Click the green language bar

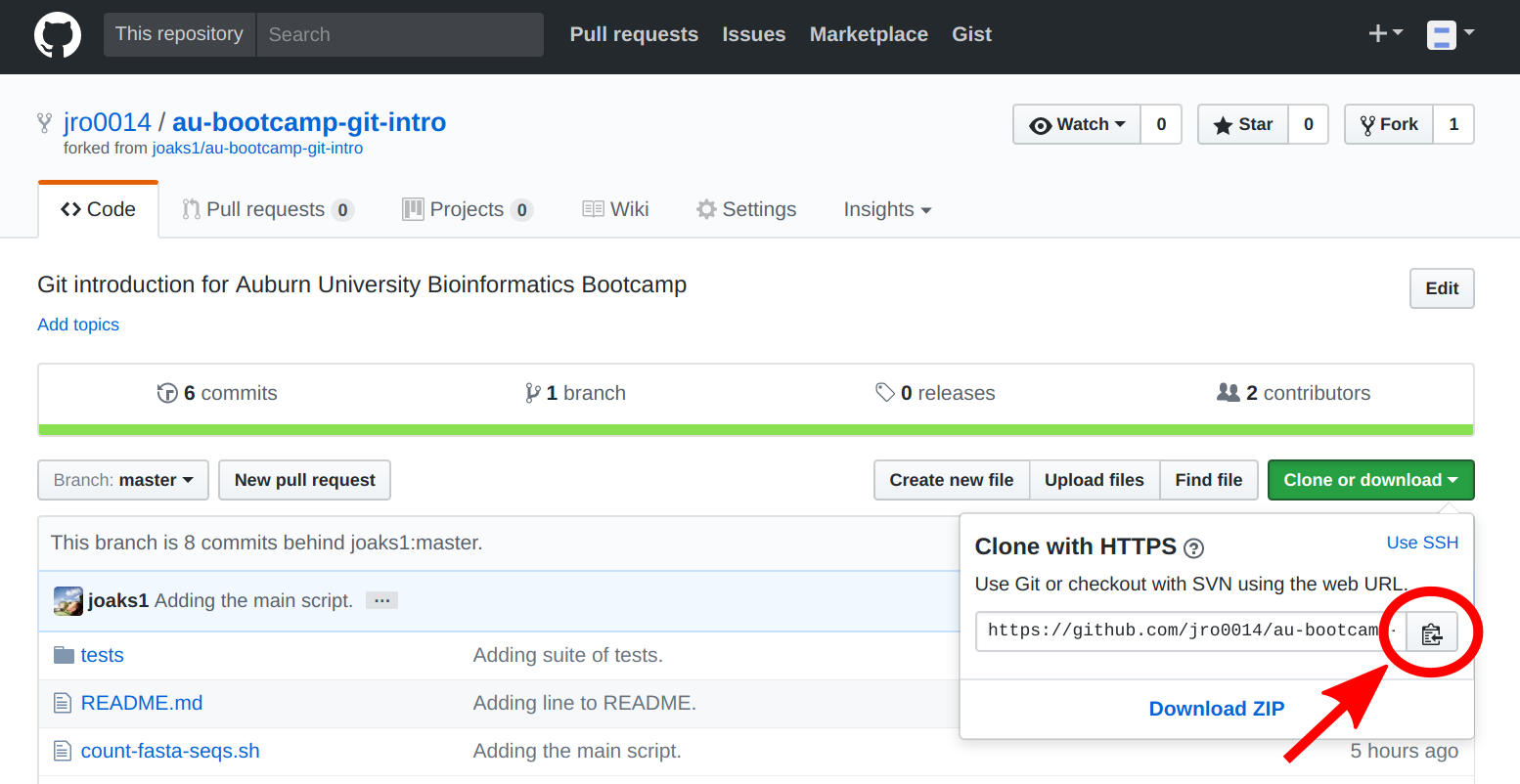(x=755, y=430)
